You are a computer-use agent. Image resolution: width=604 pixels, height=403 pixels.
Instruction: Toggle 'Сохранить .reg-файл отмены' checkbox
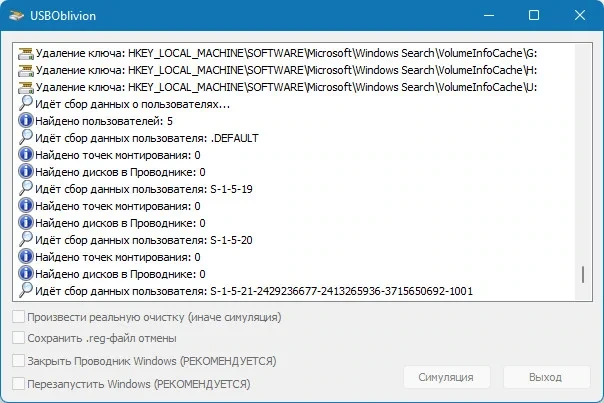(x=18, y=338)
